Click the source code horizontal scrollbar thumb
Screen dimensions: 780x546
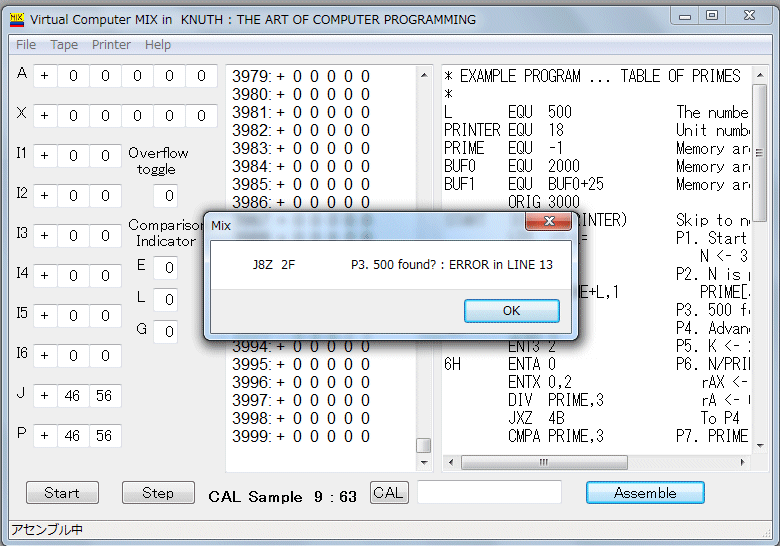click(x=544, y=462)
